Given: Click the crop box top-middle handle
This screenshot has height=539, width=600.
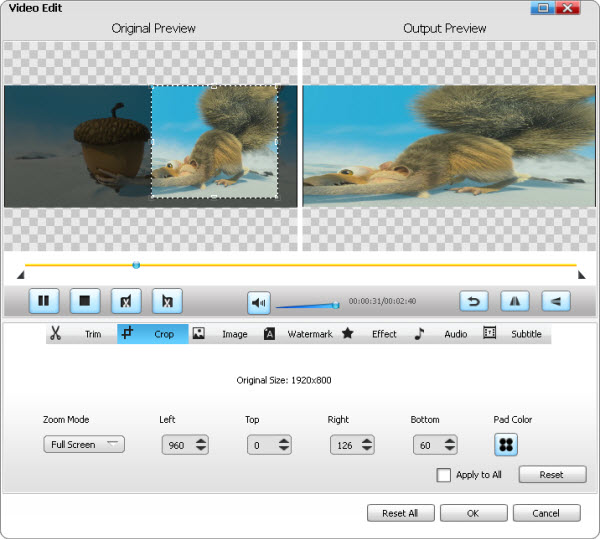Looking at the screenshot, I should [x=214, y=87].
